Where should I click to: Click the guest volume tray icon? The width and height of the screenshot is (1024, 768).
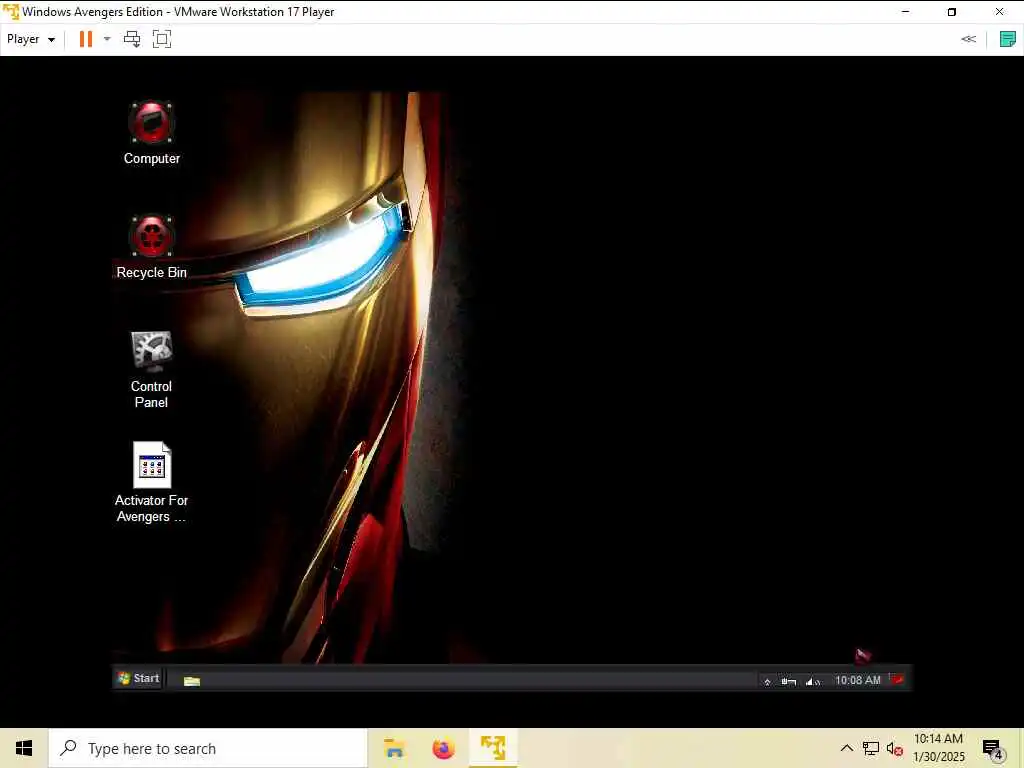(812, 681)
